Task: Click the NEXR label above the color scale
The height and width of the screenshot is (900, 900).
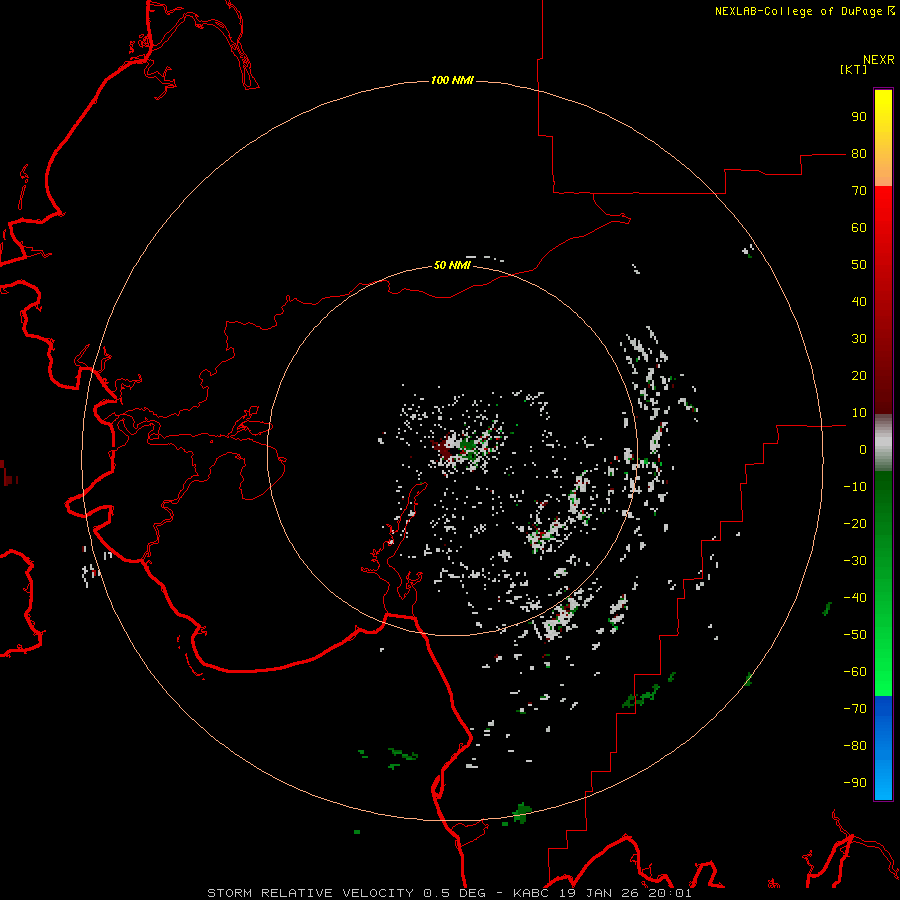Action: point(879,60)
